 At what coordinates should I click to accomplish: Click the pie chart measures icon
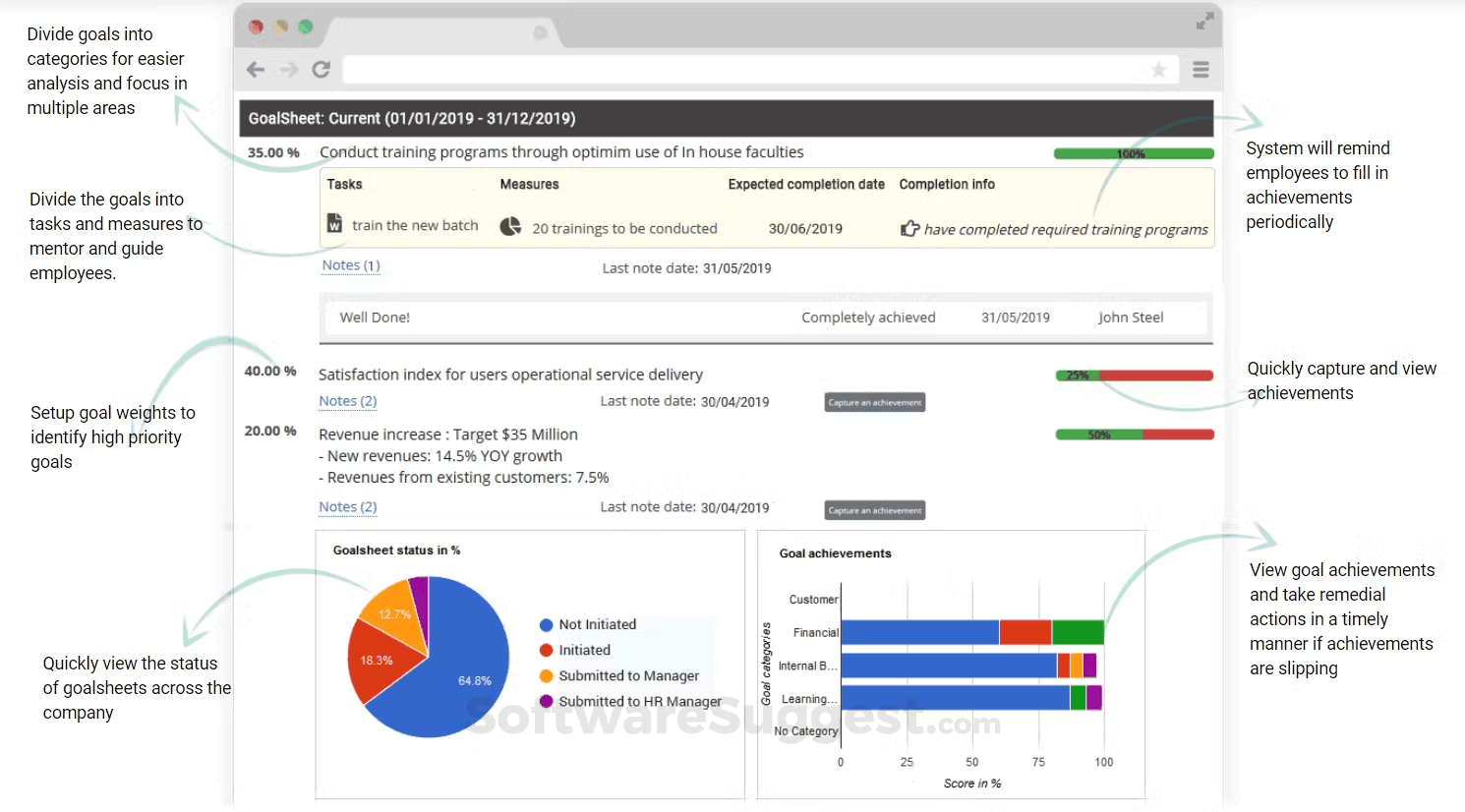[x=510, y=227]
